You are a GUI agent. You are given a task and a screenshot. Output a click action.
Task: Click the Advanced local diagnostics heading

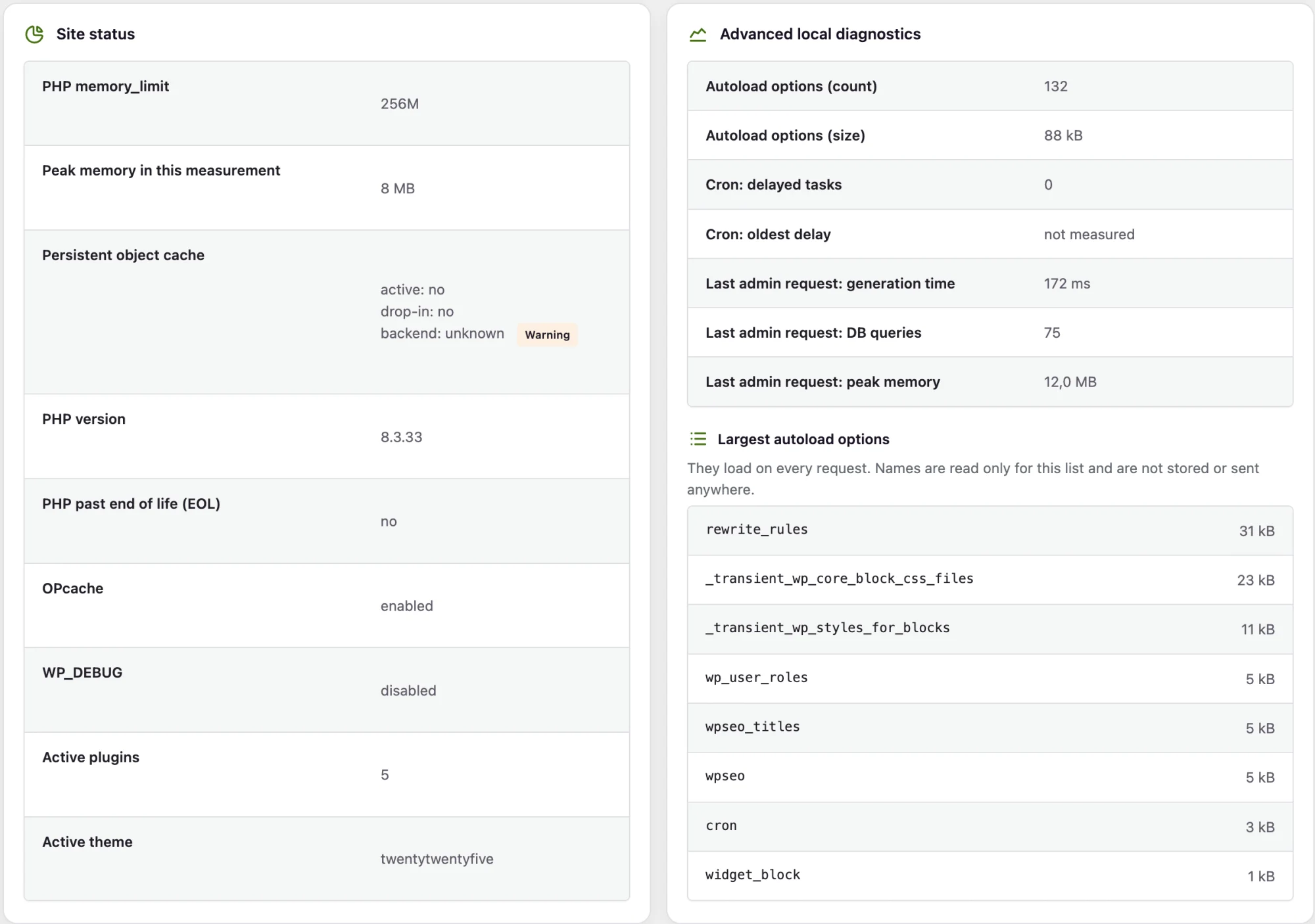pos(820,34)
